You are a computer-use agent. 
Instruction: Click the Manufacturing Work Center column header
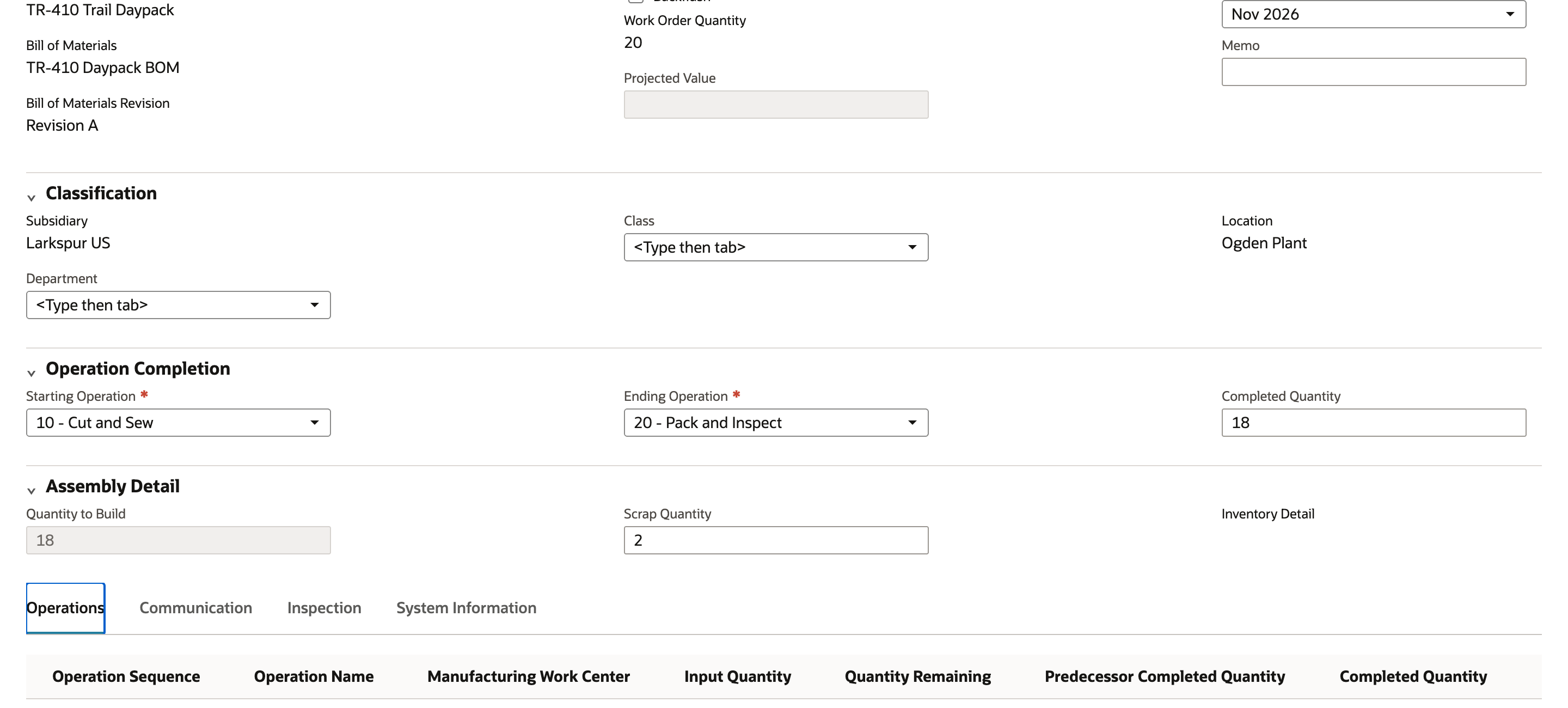pyautogui.click(x=528, y=676)
